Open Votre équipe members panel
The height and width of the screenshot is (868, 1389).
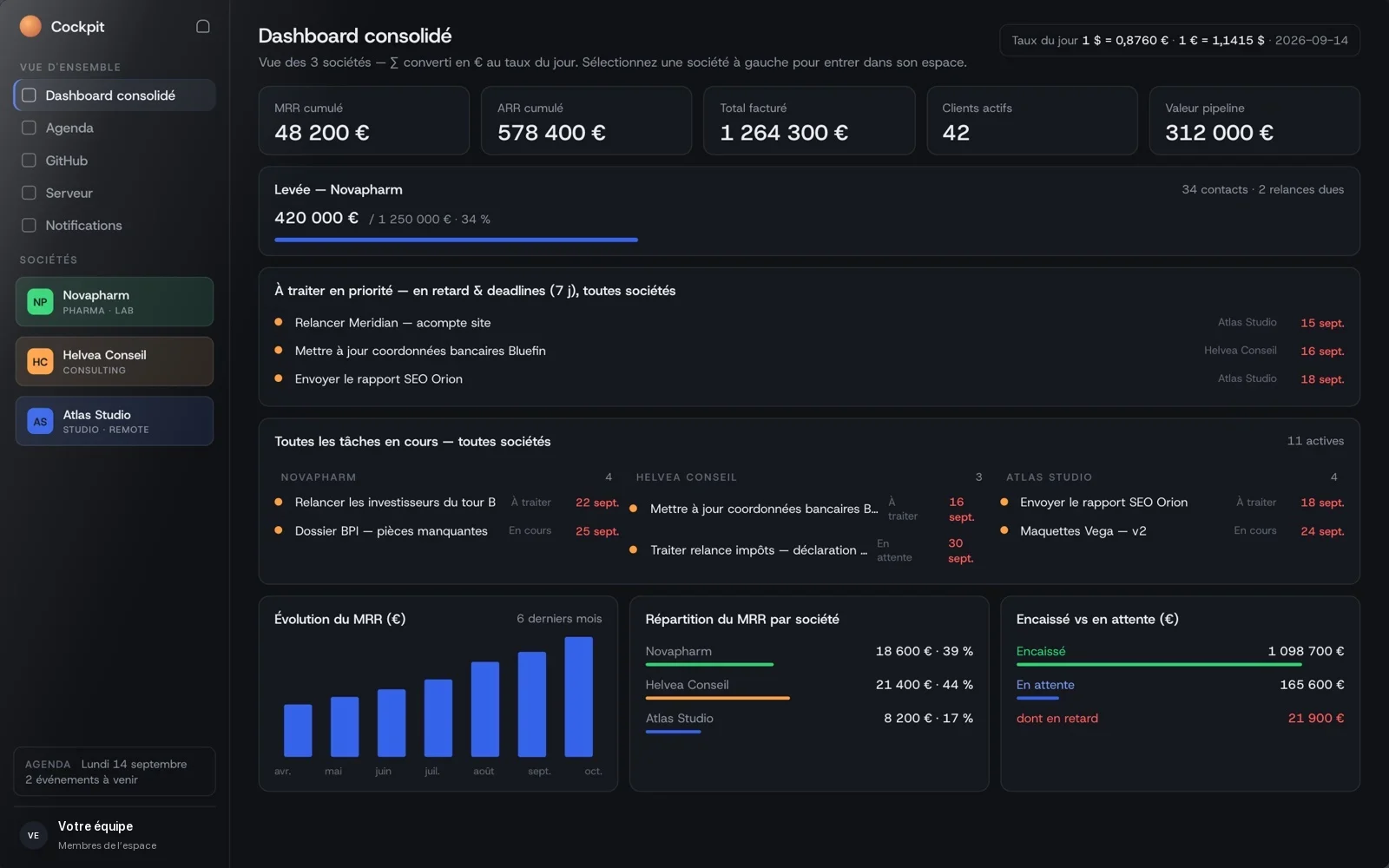pyautogui.click(x=115, y=835)
